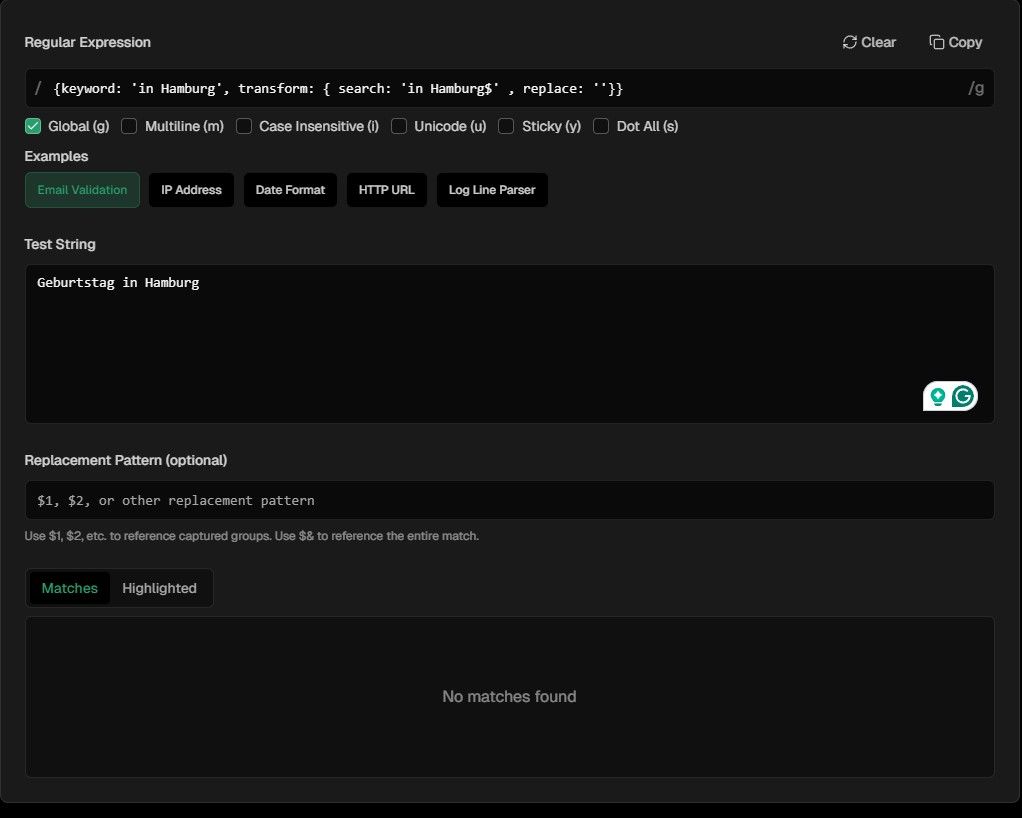Click the Clear refresh icon

point(850,42)
